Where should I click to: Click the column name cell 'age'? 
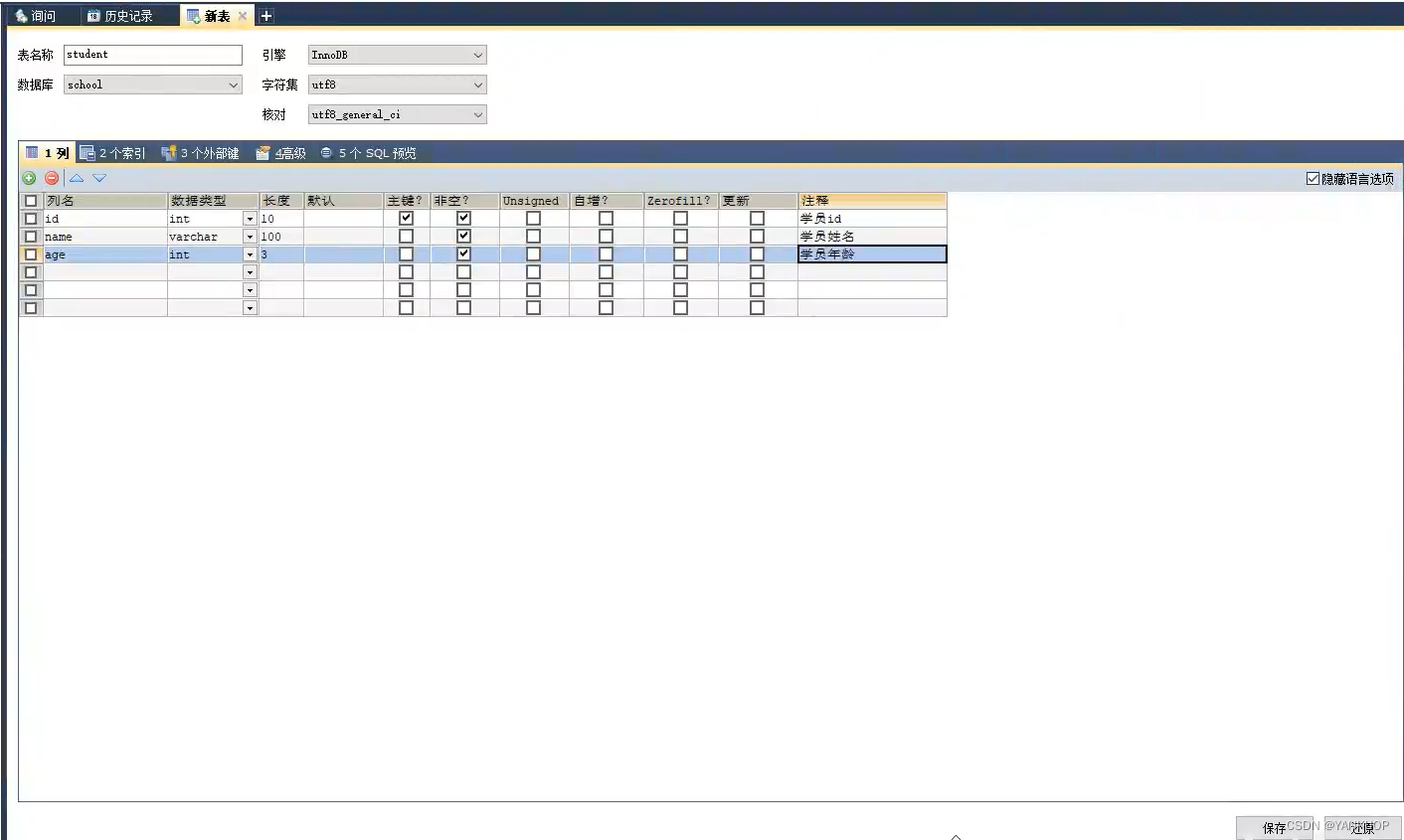[105, 254]
